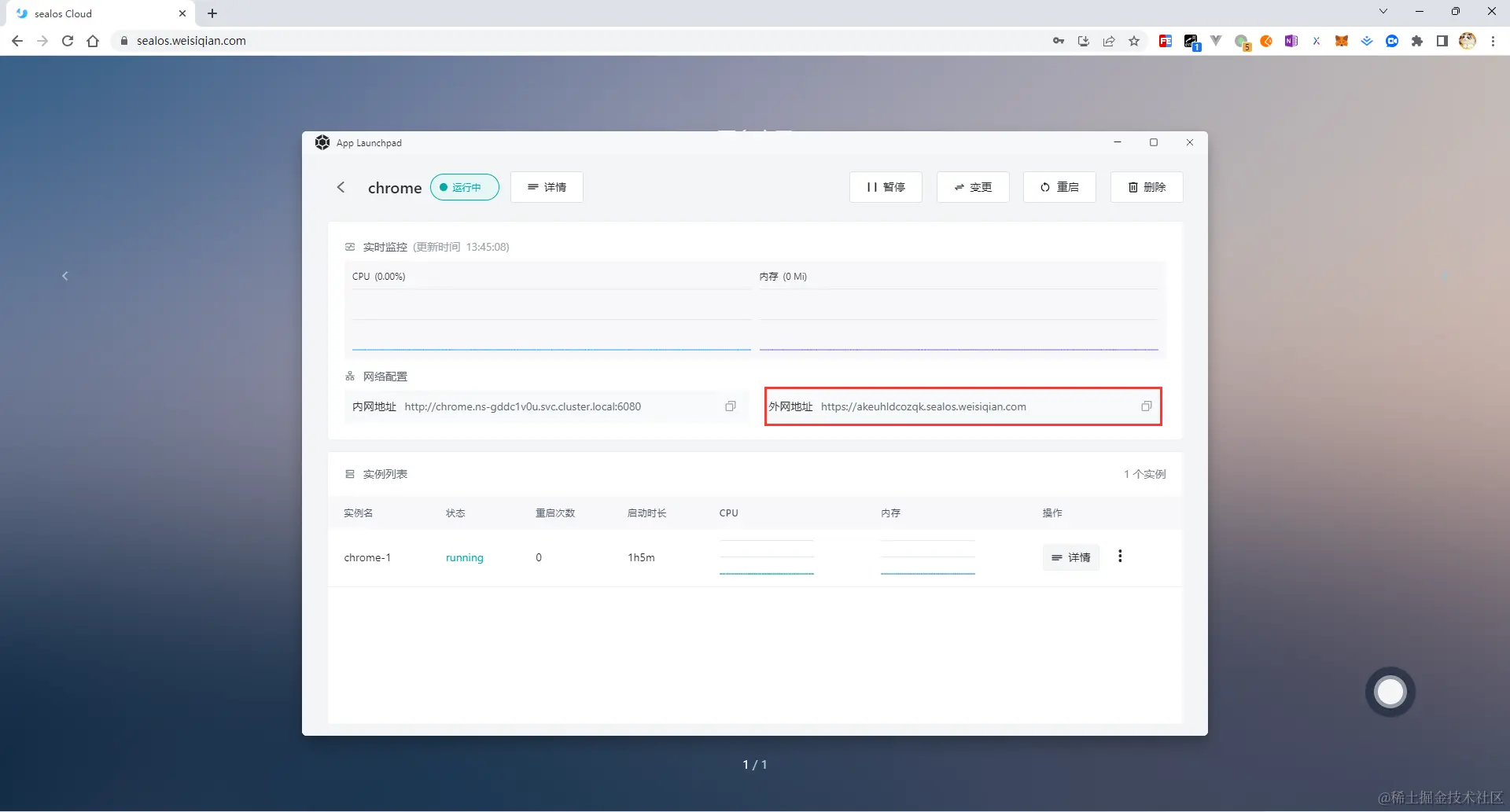
Task: Bookmark this page with the star icon
Action: pyautogui.click(x=1134, y=41)
